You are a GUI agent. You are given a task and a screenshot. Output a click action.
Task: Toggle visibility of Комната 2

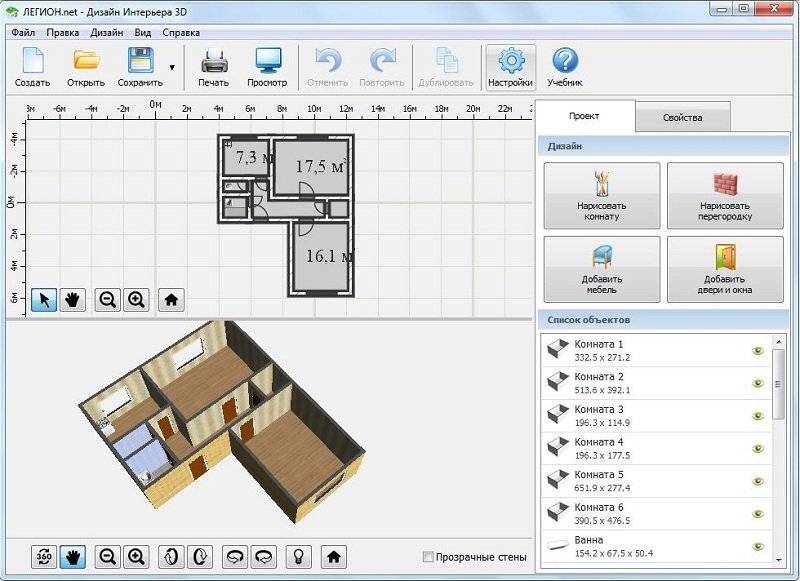point(758,383)
